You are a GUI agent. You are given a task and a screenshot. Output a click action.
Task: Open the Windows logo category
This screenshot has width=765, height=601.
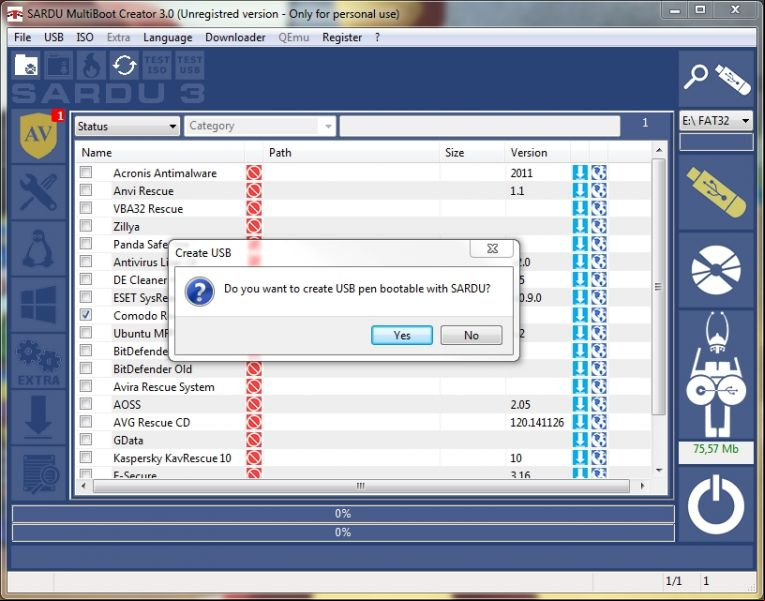[x=38, y=305]
